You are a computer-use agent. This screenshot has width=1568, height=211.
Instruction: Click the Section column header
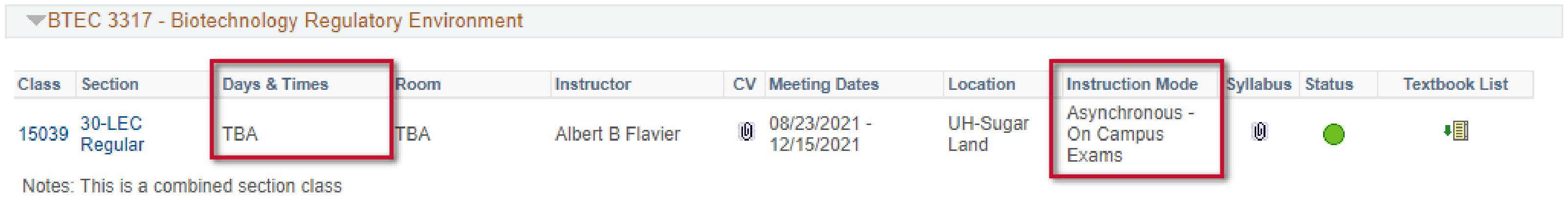110,84
